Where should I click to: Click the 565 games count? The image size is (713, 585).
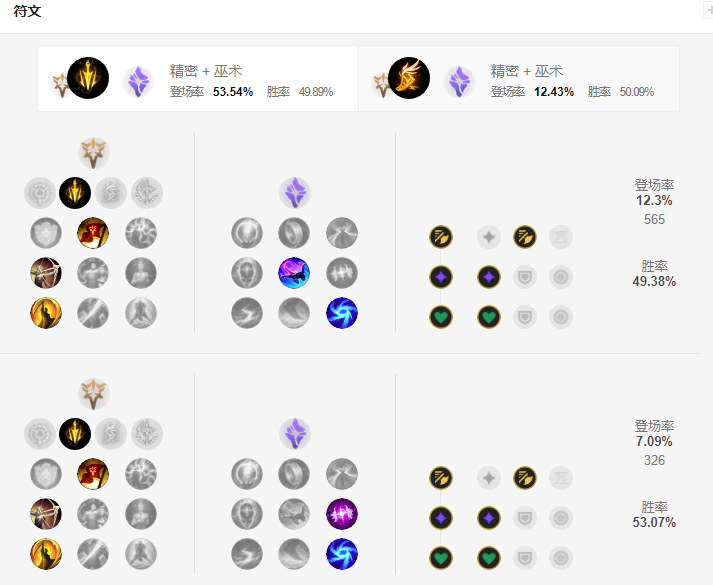[655, 219]
